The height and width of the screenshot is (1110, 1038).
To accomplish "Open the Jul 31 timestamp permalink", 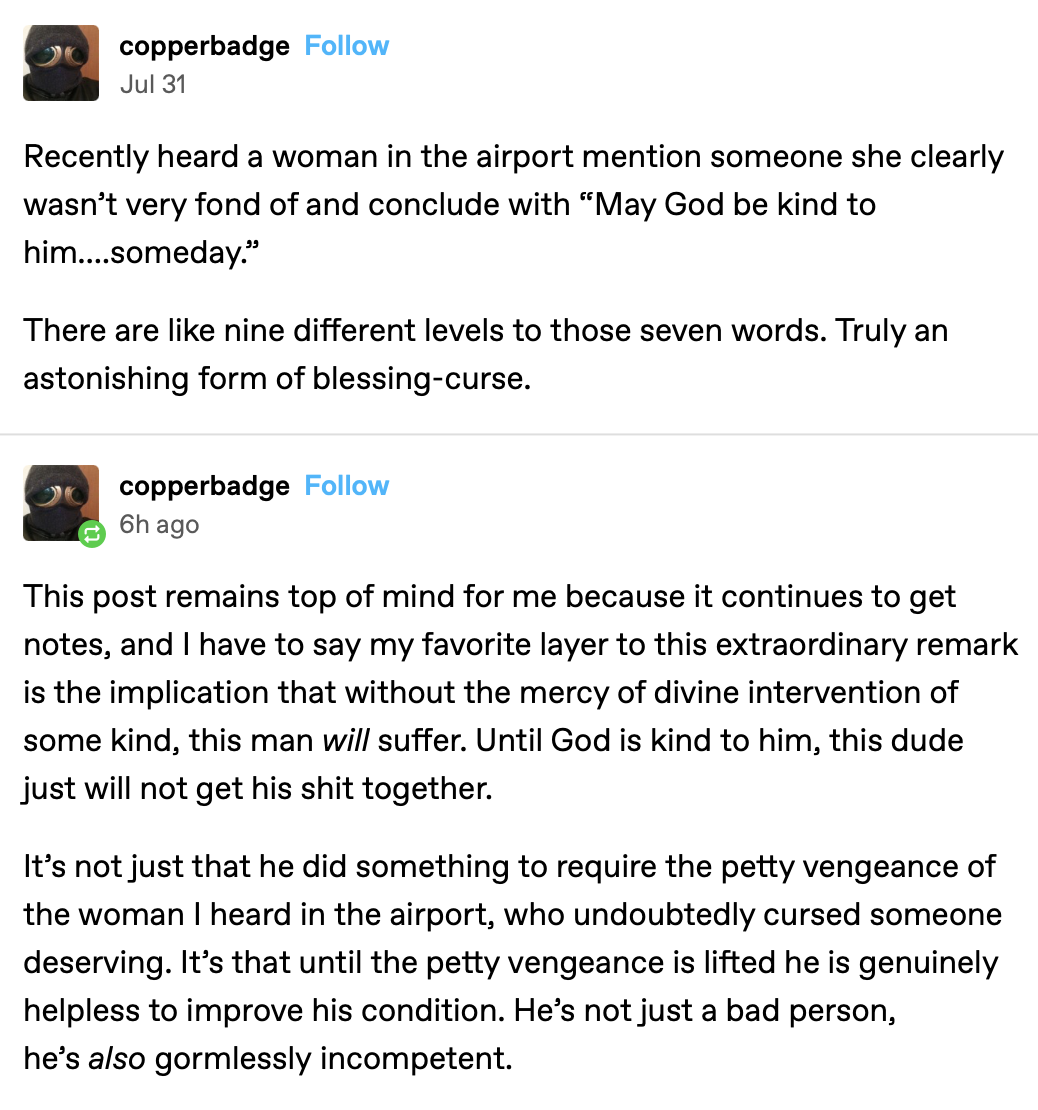I will coord(152,84).
